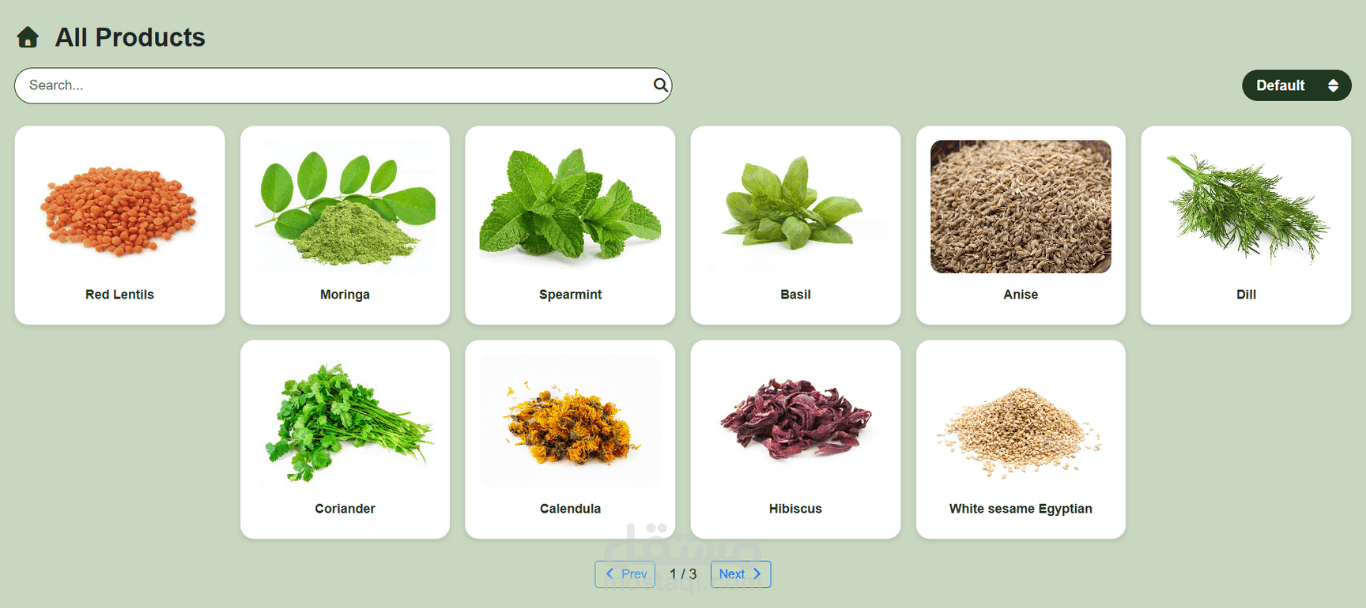
Task: Click the right chevron in Next
Action: pyautogui.click(x=757, y=574)
